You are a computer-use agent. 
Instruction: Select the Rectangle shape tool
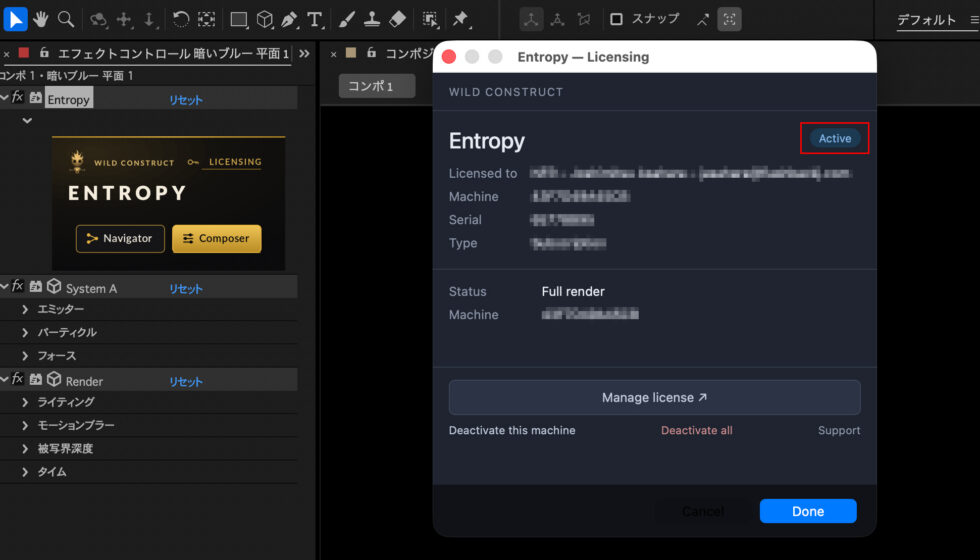coord(239,19)
